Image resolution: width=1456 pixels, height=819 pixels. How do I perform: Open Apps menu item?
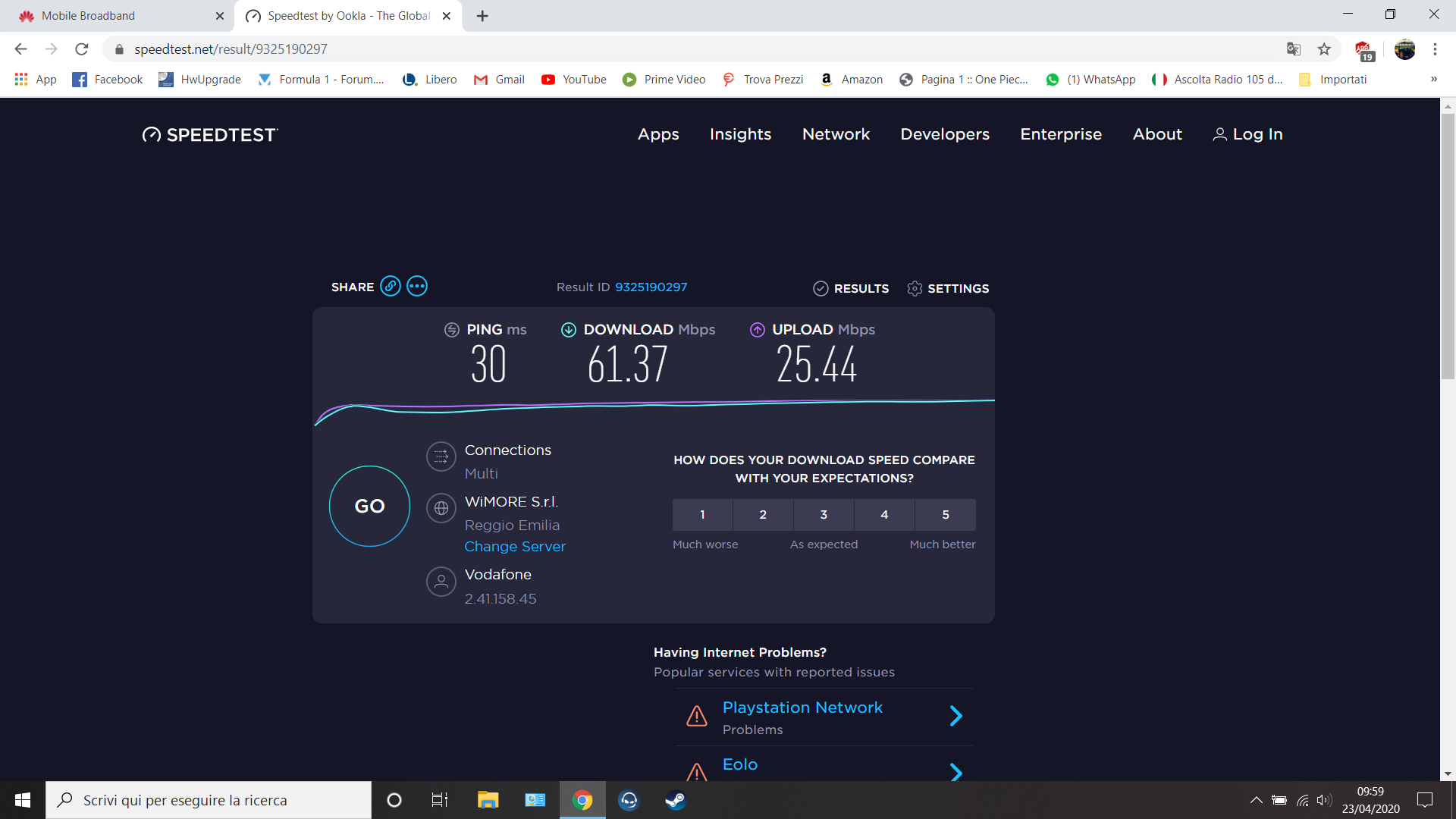tap(658, 134)
